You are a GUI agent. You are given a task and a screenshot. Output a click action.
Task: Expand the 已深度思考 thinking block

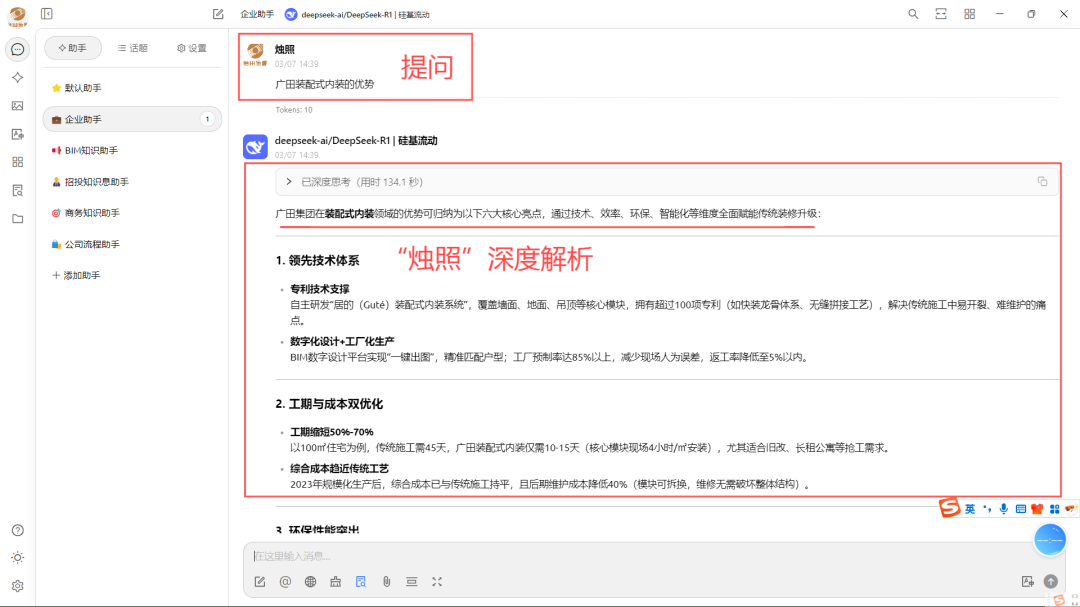coord(667,182)
